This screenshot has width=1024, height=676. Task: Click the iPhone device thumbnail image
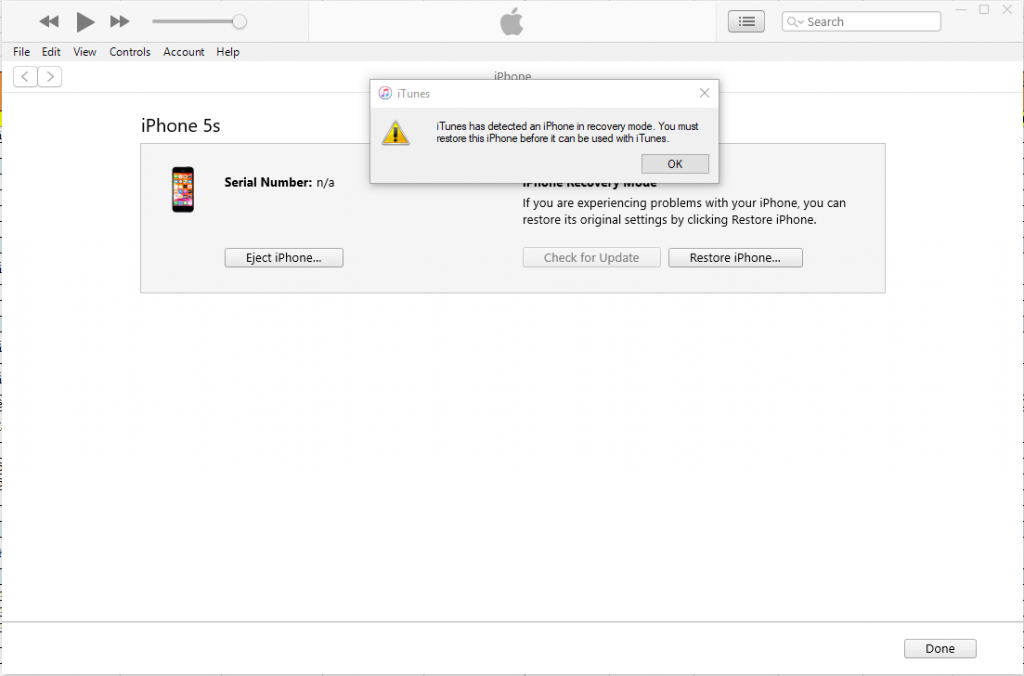[x=183, y=189]
